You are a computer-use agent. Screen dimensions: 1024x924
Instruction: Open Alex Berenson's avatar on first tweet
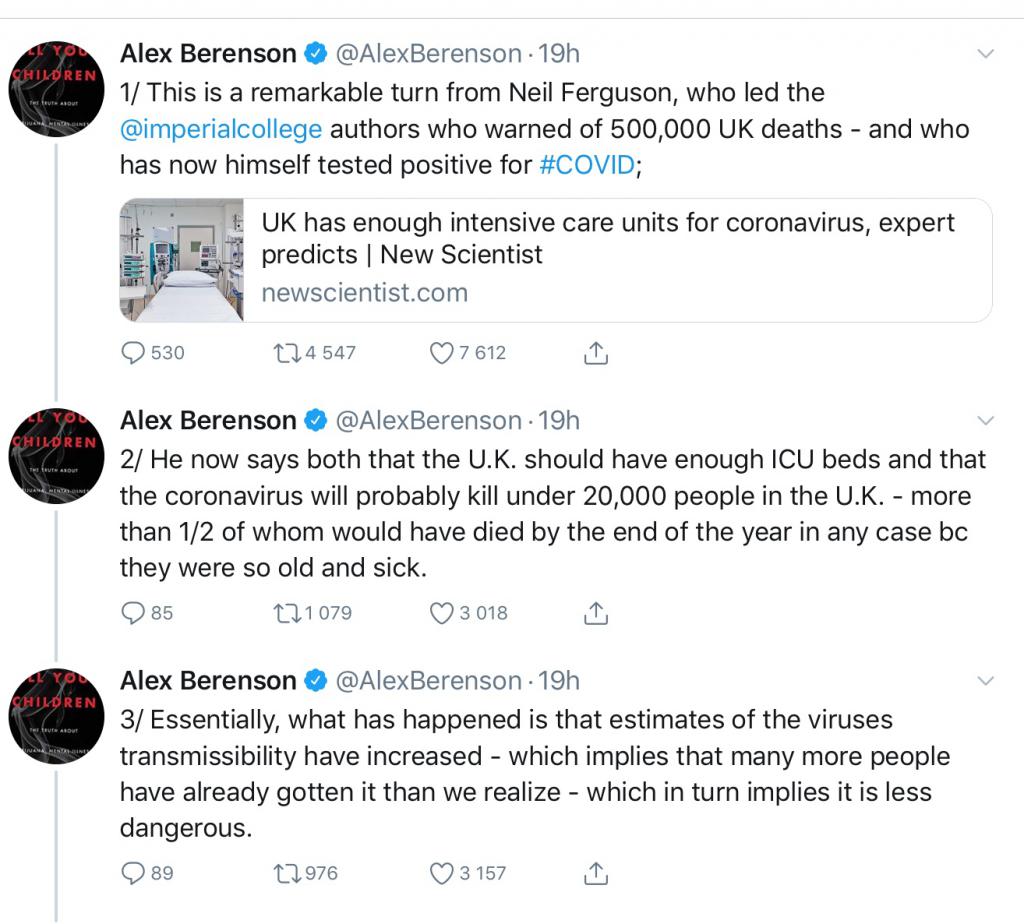coord(56,89)
